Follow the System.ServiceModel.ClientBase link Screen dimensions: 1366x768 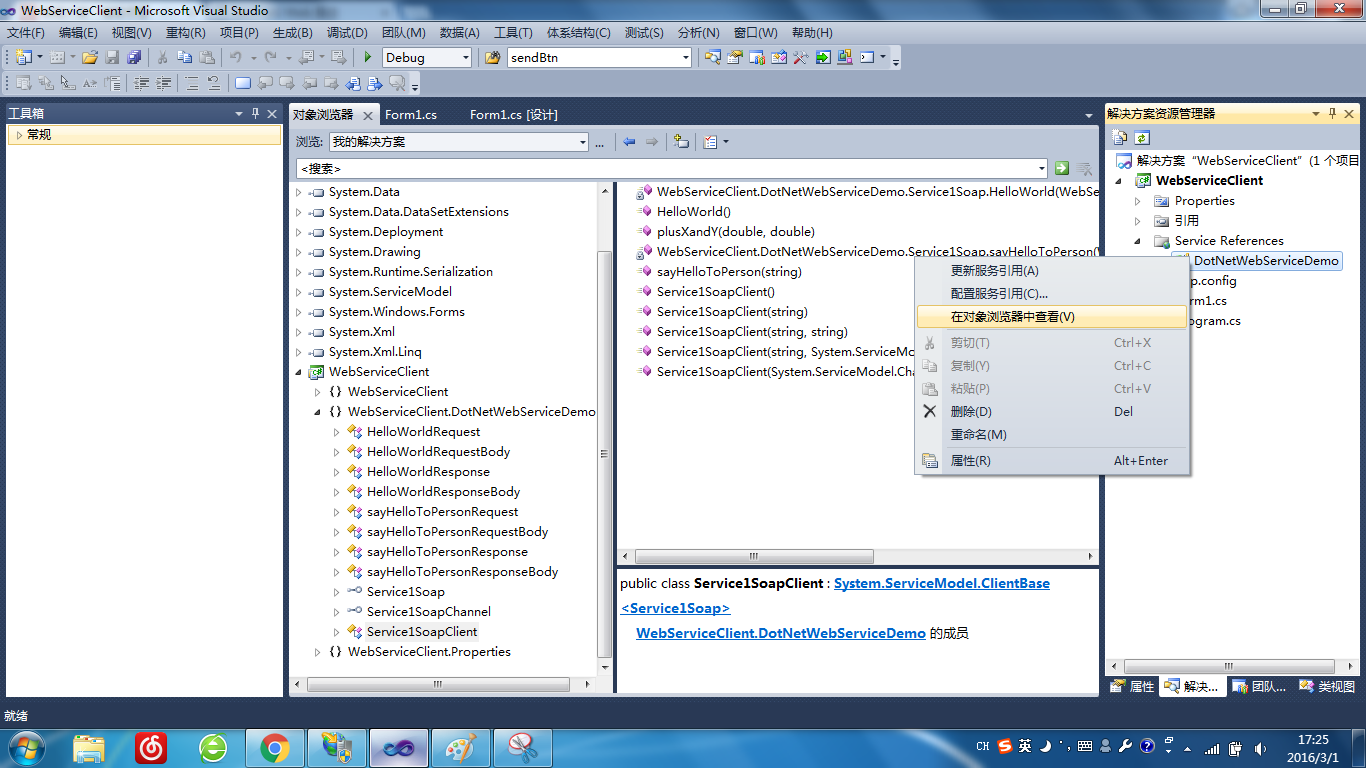942,583
